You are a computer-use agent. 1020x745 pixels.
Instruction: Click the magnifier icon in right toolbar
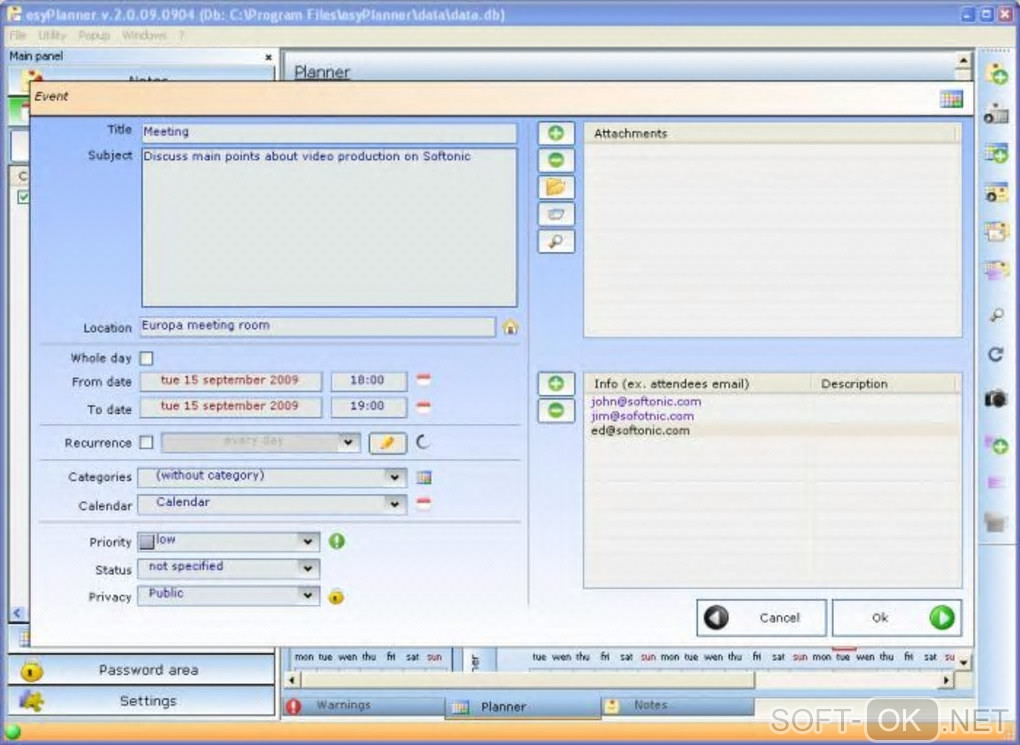pos(996,316)
